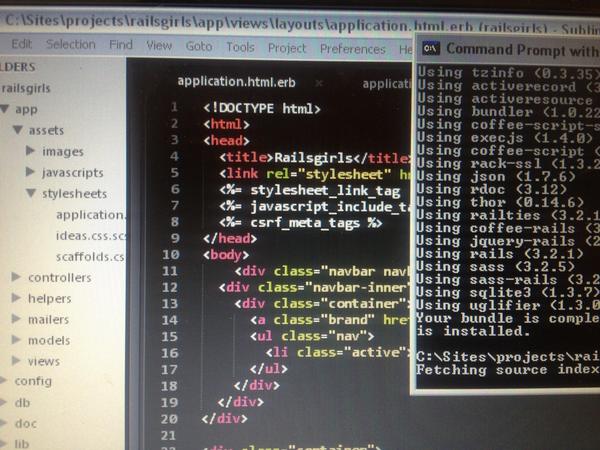The height and width of the screenshot is (450, 600).
Task: Open the Selection menu
Action: (x=71, y=44)
